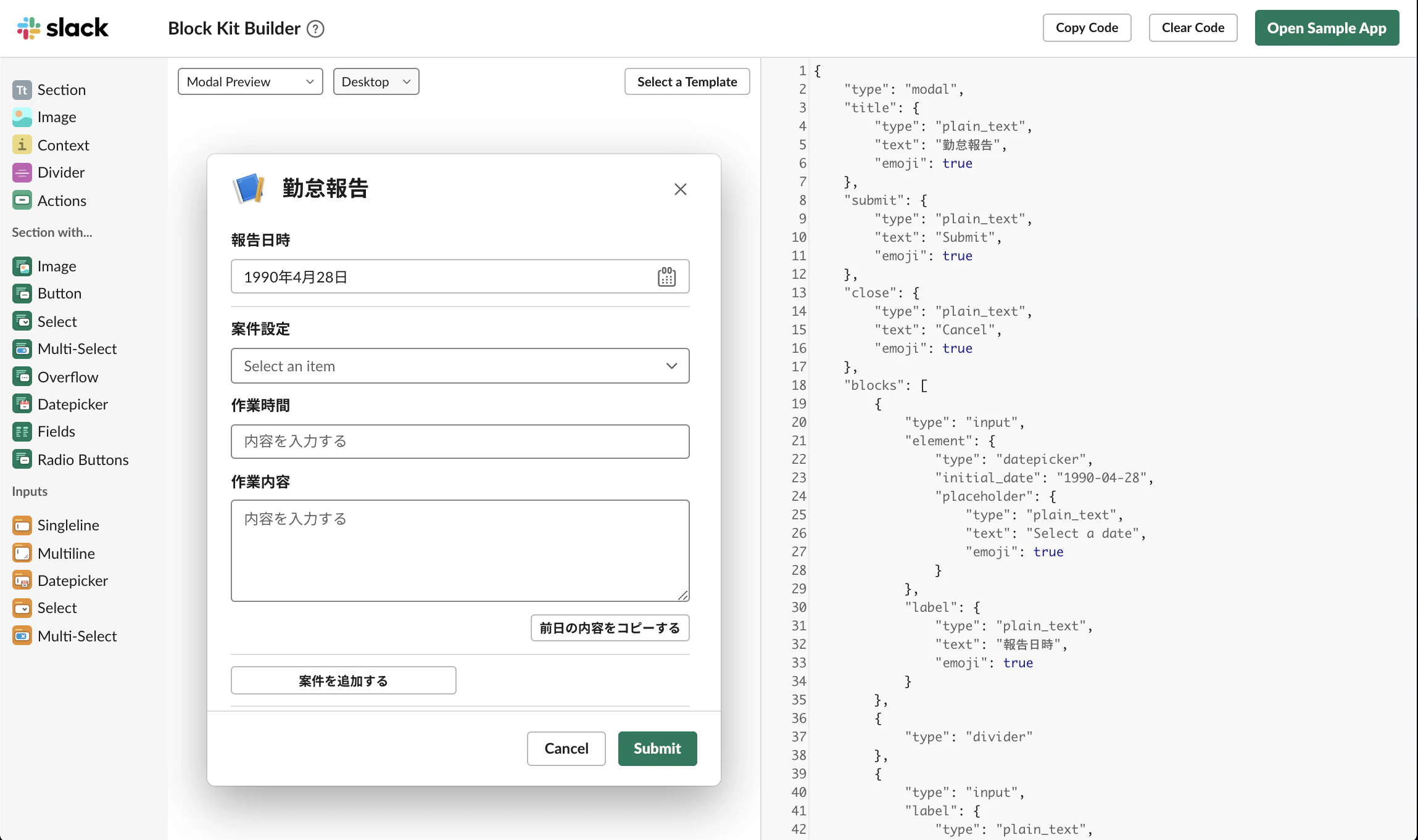Click the 前日の内容をコピーする button
This screenshot has width=1418, height=840.
click(x=610, y=628)
